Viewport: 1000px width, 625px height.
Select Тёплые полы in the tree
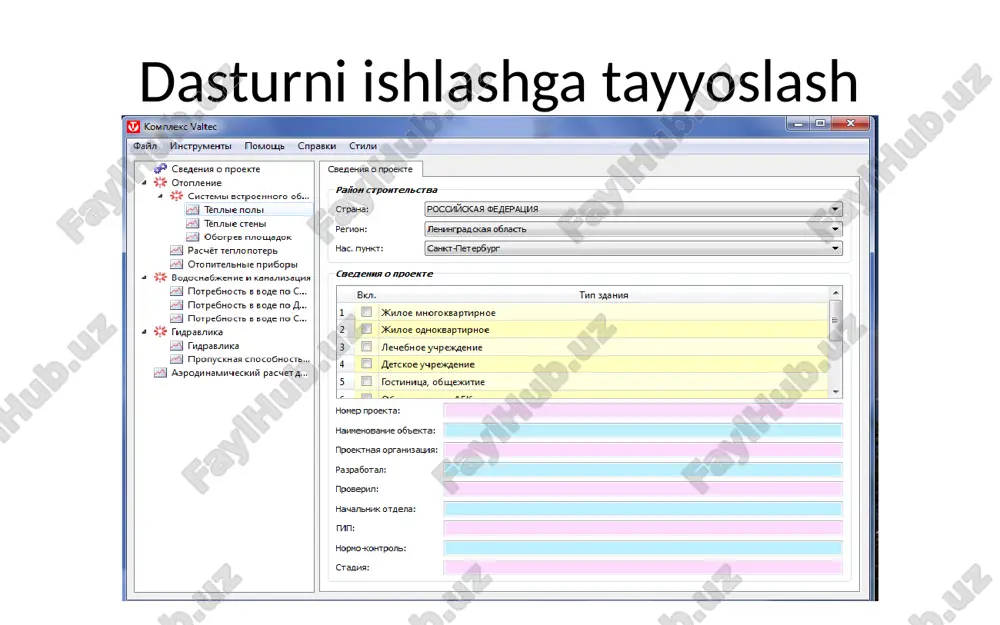[233, 210]
